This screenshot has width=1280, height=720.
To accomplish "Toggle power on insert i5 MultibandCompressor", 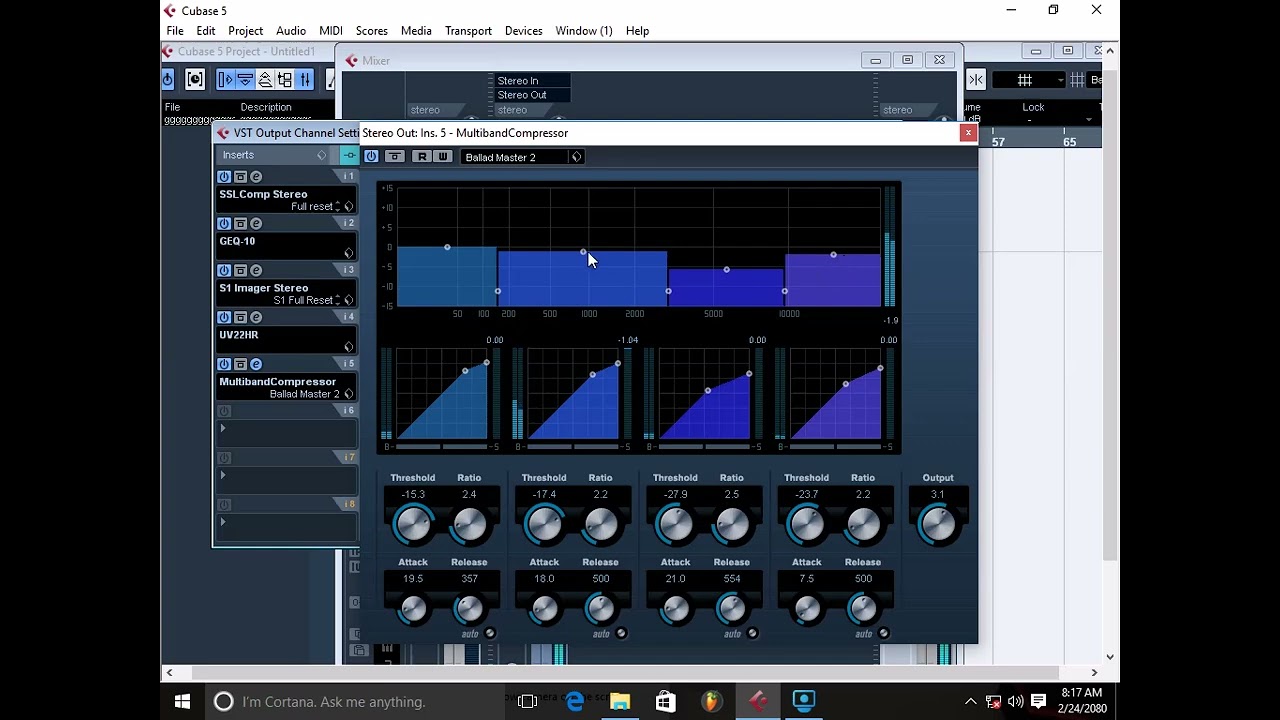I will click(224, 365).
